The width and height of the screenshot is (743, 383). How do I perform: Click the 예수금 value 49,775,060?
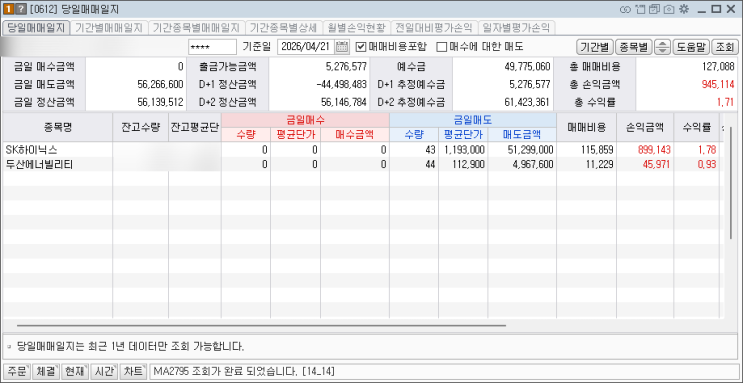528,66
